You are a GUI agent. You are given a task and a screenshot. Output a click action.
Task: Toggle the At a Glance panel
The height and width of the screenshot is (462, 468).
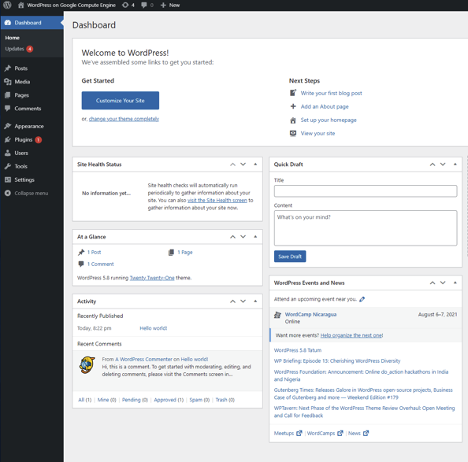point(255,237)
